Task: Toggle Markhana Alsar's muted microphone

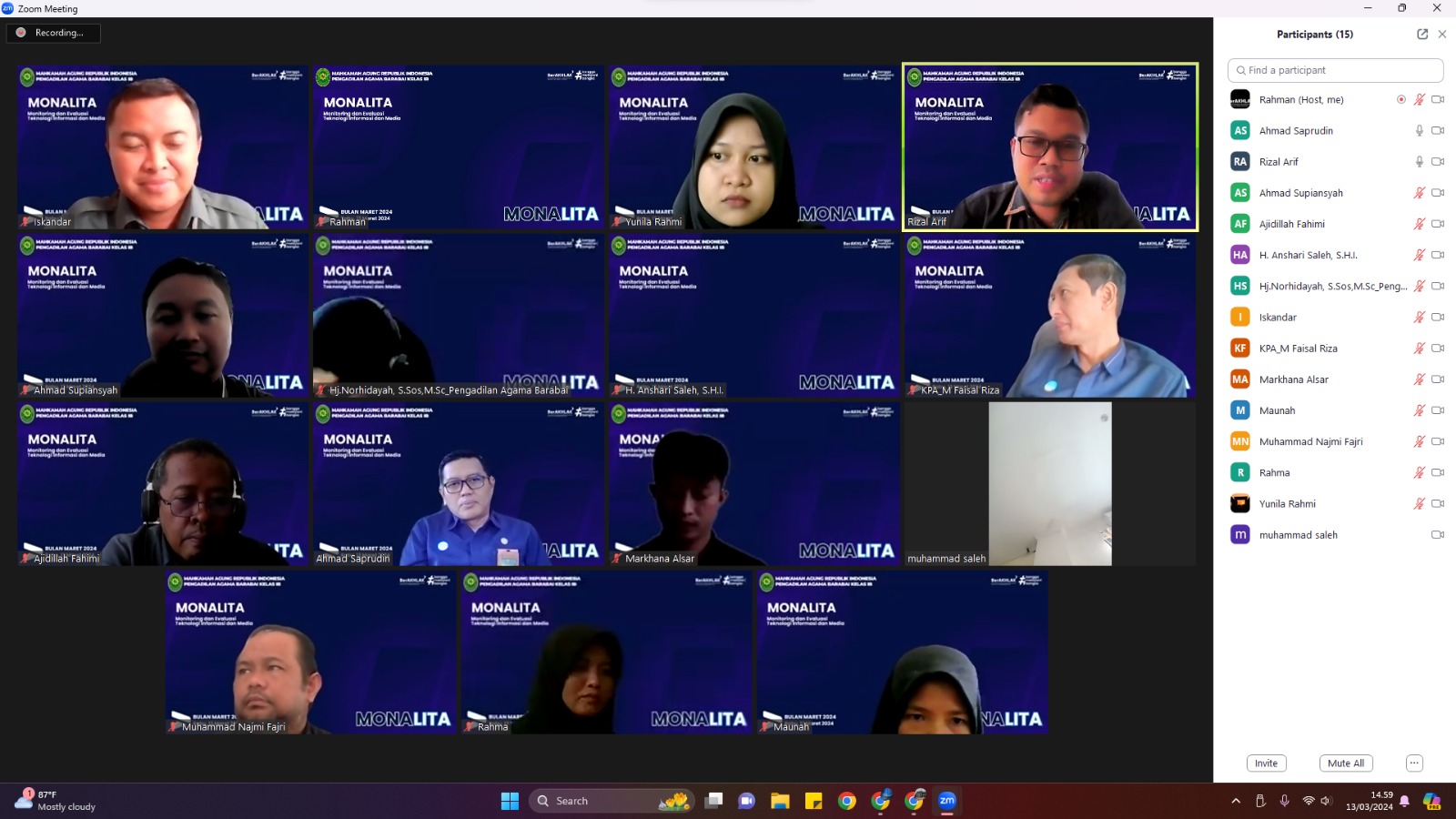Action: point(1419,379)
